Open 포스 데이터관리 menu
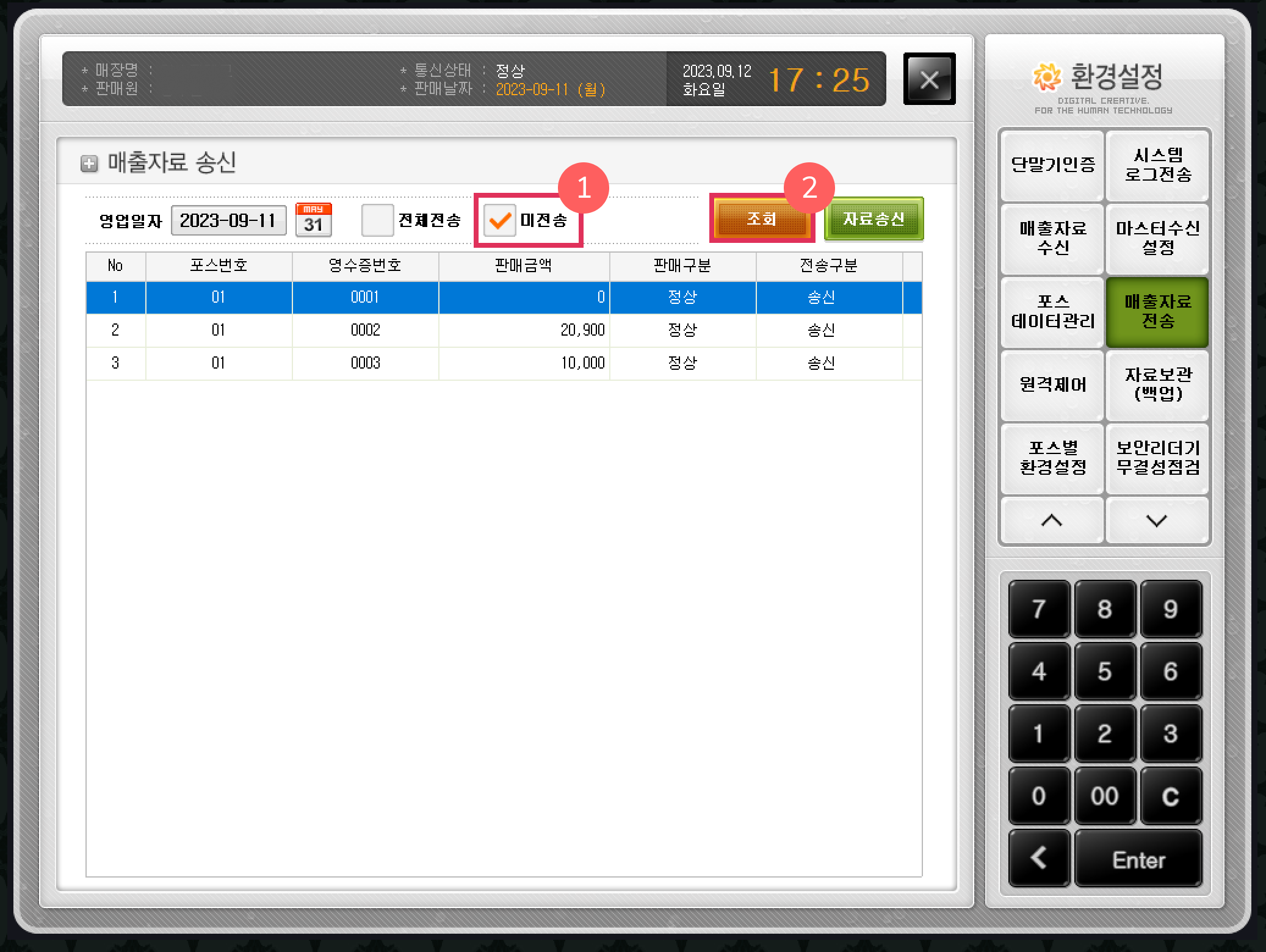 1052,311
